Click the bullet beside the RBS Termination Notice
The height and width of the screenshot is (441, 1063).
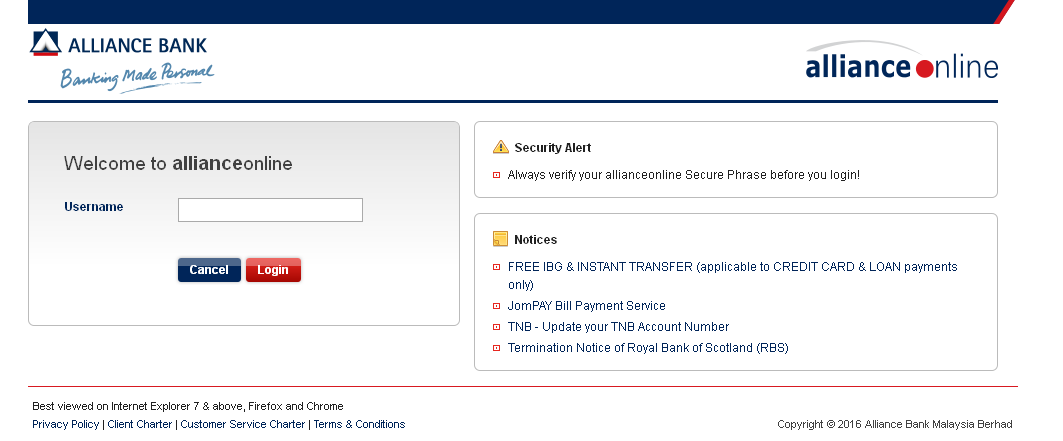(x=496, y=348)
